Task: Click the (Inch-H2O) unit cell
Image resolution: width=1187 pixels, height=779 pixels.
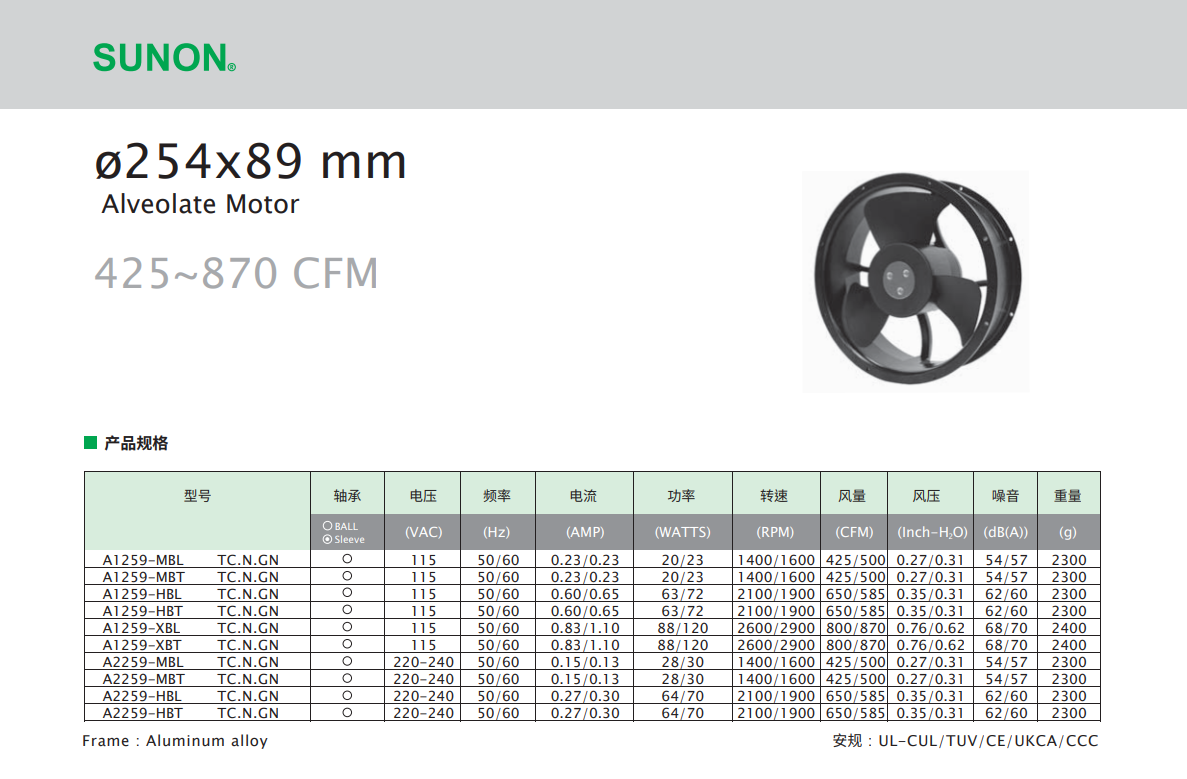Action: pos(932,532)
